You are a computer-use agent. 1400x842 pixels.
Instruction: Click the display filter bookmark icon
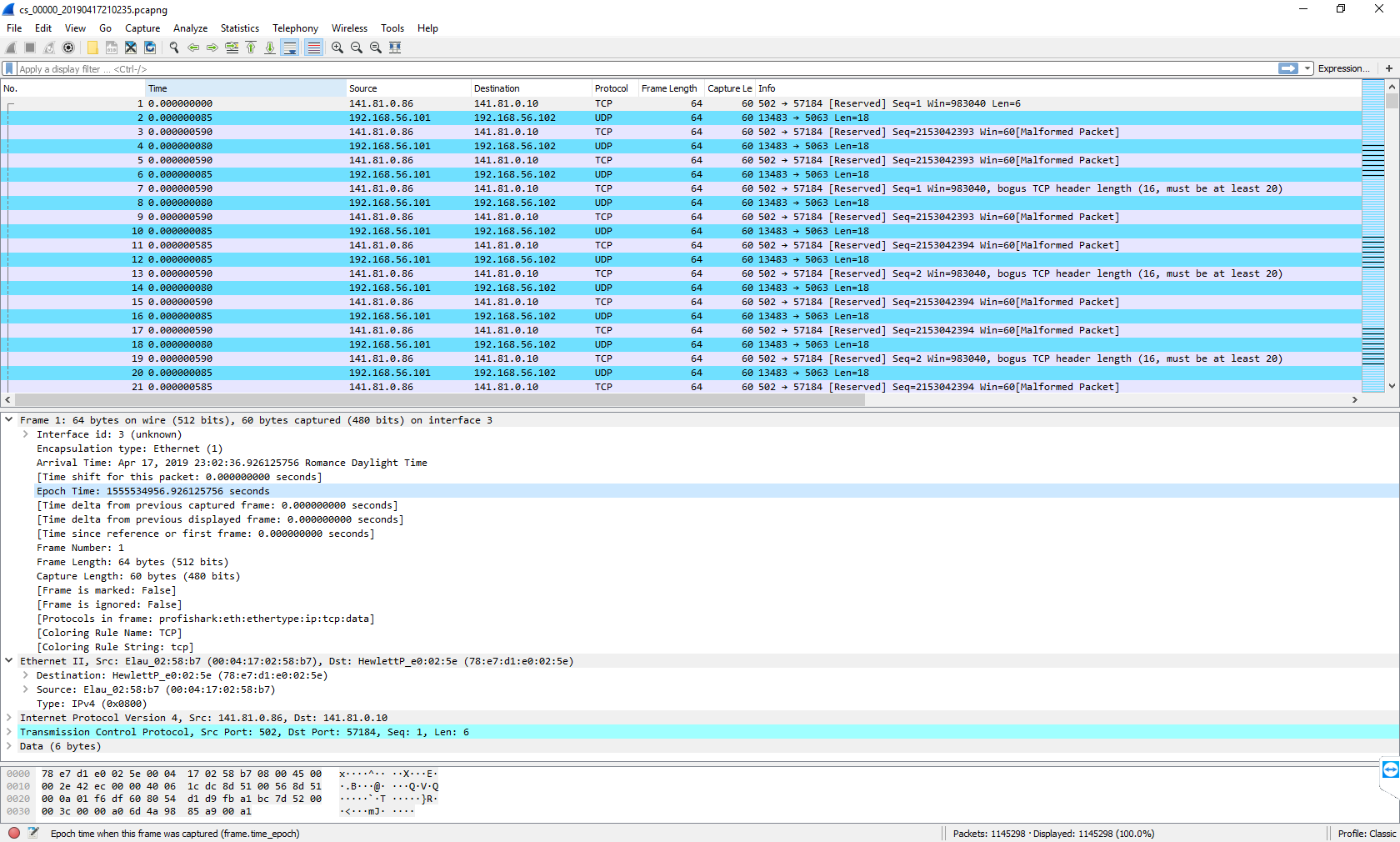[9, 69]
